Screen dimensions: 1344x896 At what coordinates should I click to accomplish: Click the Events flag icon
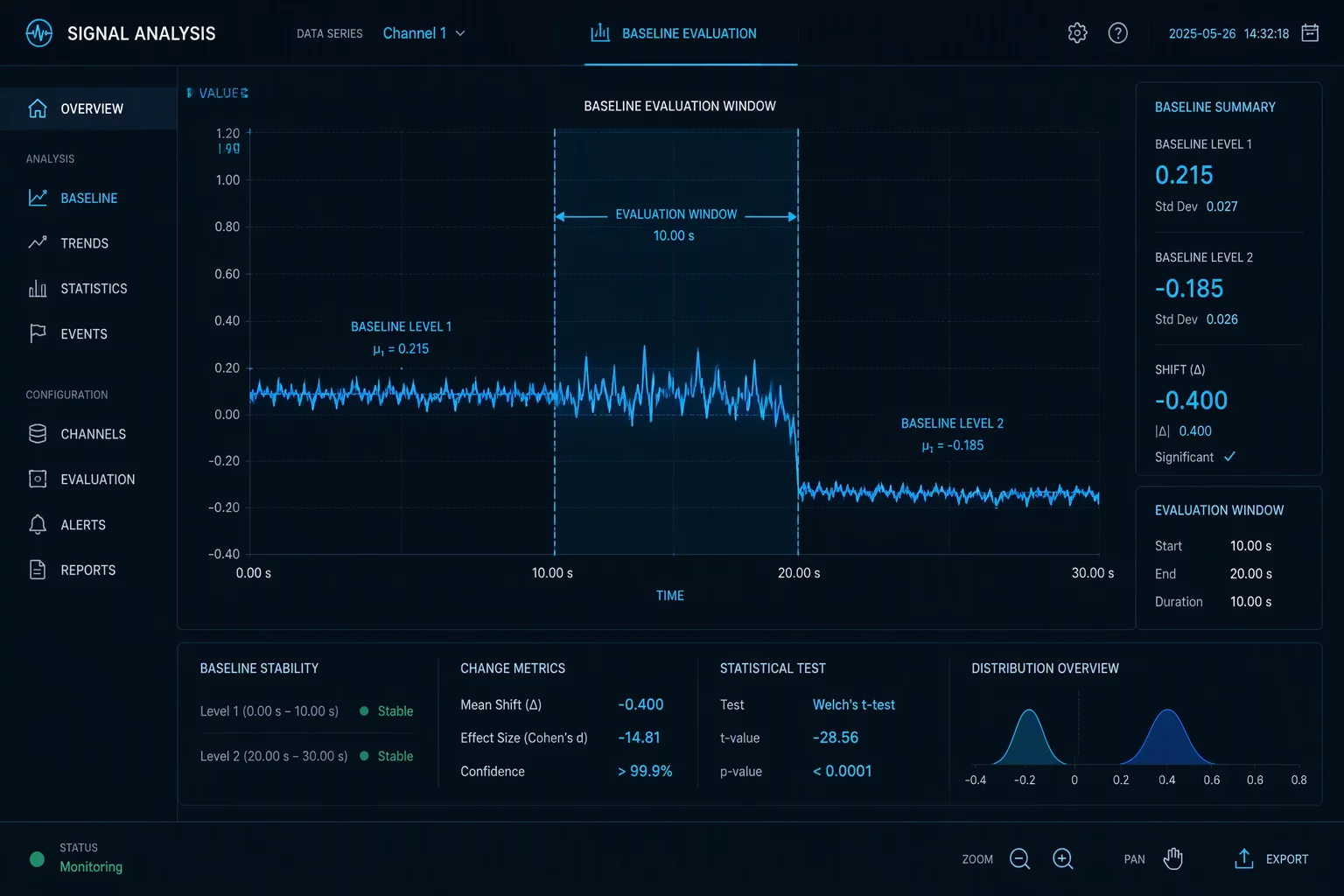(38, 333)
